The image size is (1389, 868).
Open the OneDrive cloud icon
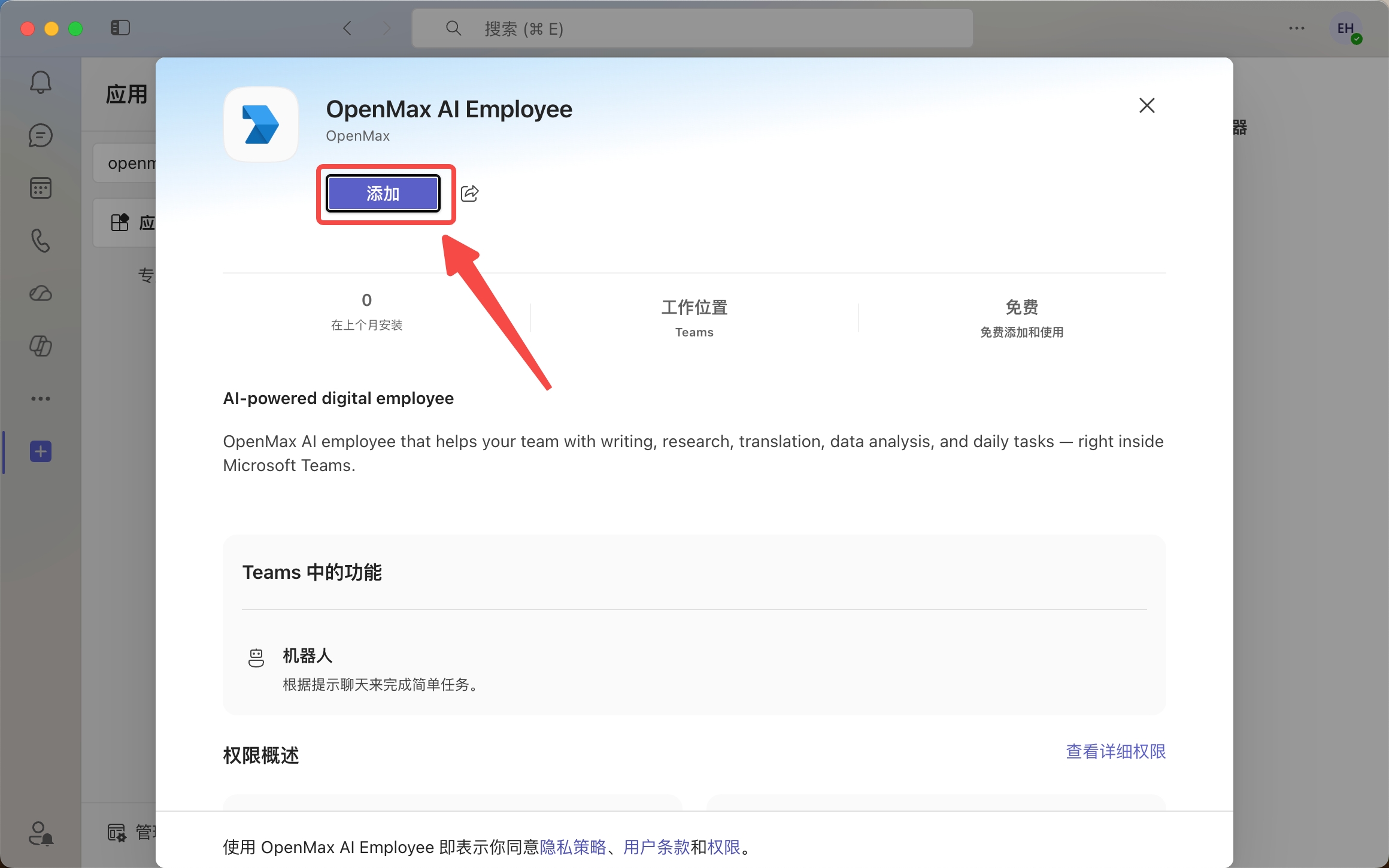[x=41, y=293]
